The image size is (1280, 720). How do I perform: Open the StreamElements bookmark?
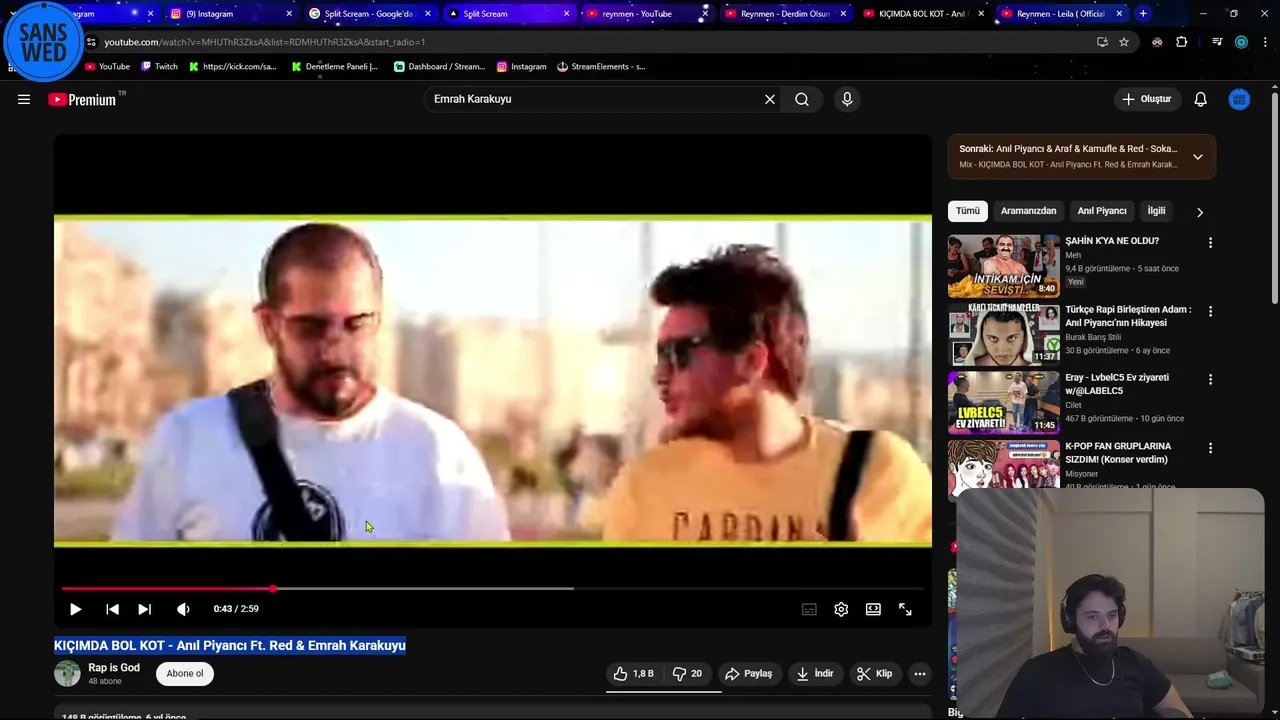(601, 67)
